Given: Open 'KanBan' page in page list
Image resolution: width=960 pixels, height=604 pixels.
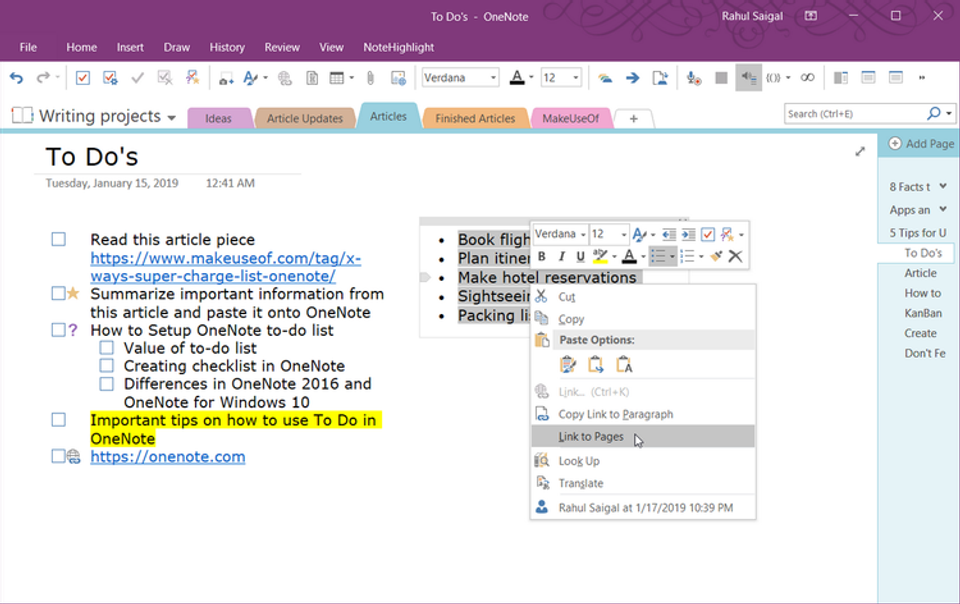Looking at the screenshot, I should tap(923, 313).
